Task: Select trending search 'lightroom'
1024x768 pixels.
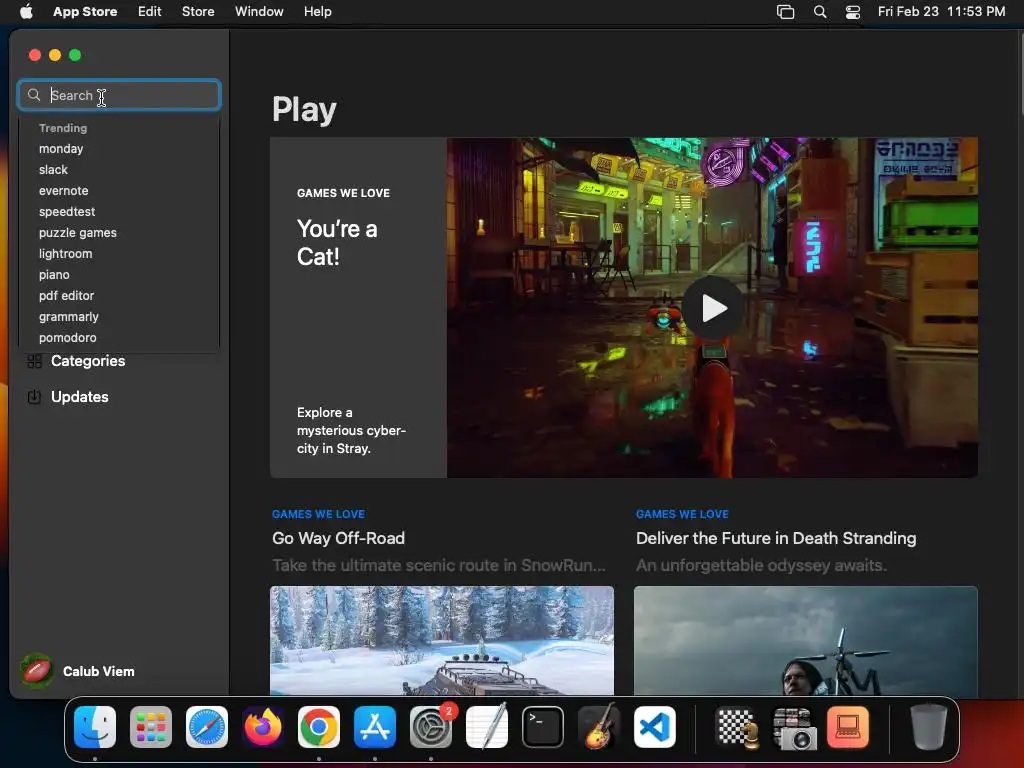Action: (65, 253)
